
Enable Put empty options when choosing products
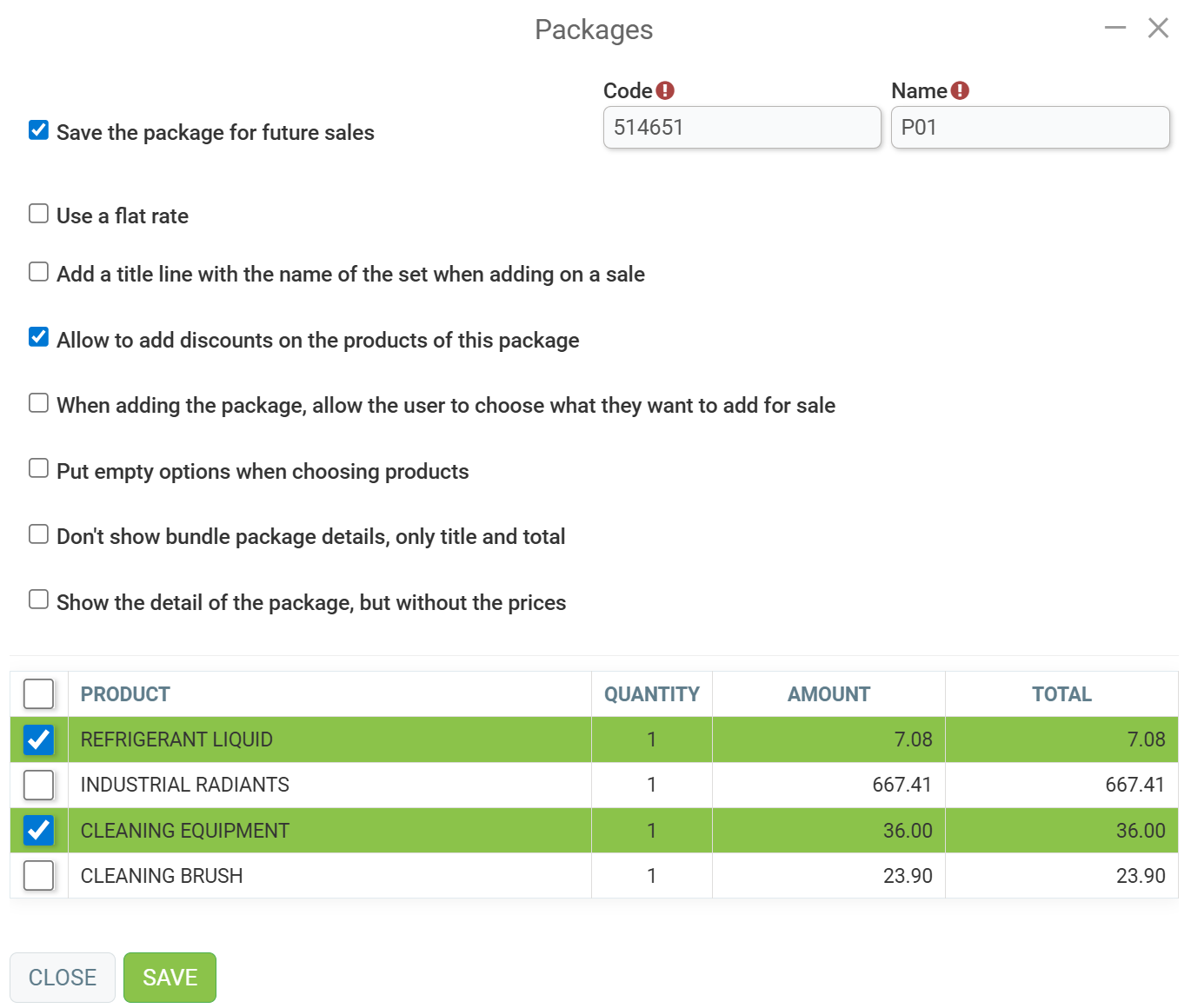point(38,468)
